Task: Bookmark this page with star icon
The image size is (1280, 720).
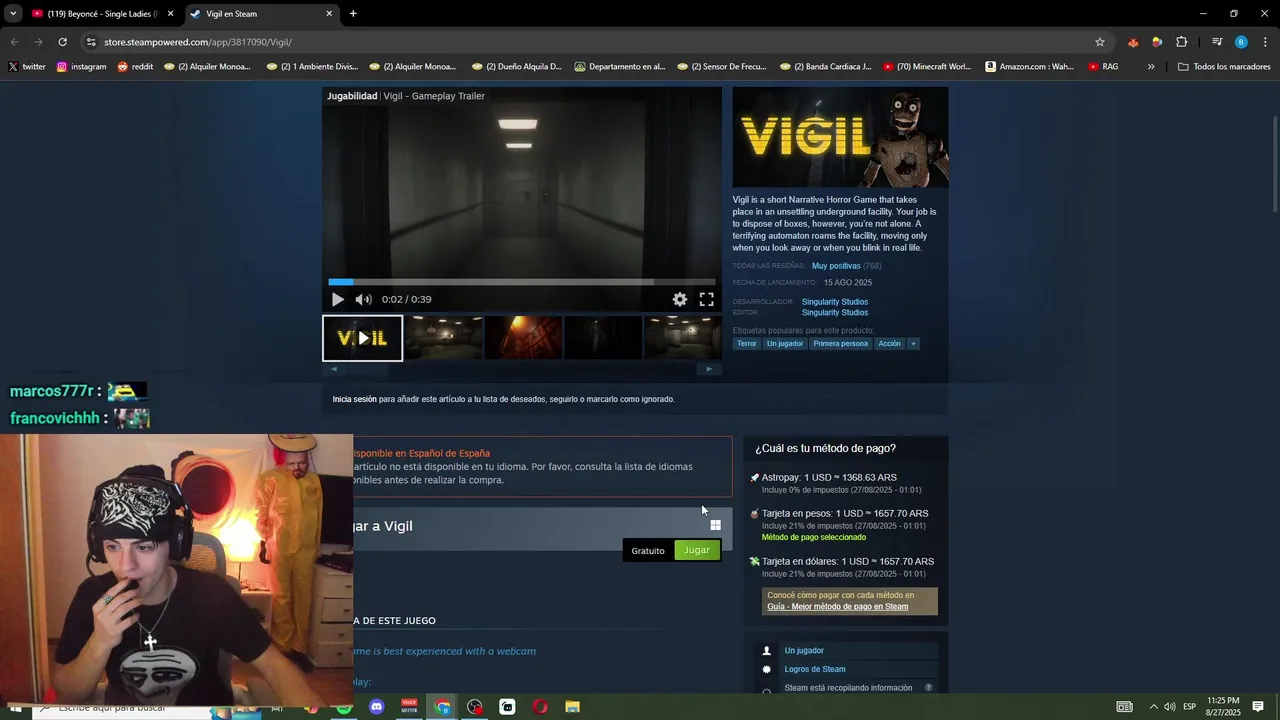Action: point(1100,42)
